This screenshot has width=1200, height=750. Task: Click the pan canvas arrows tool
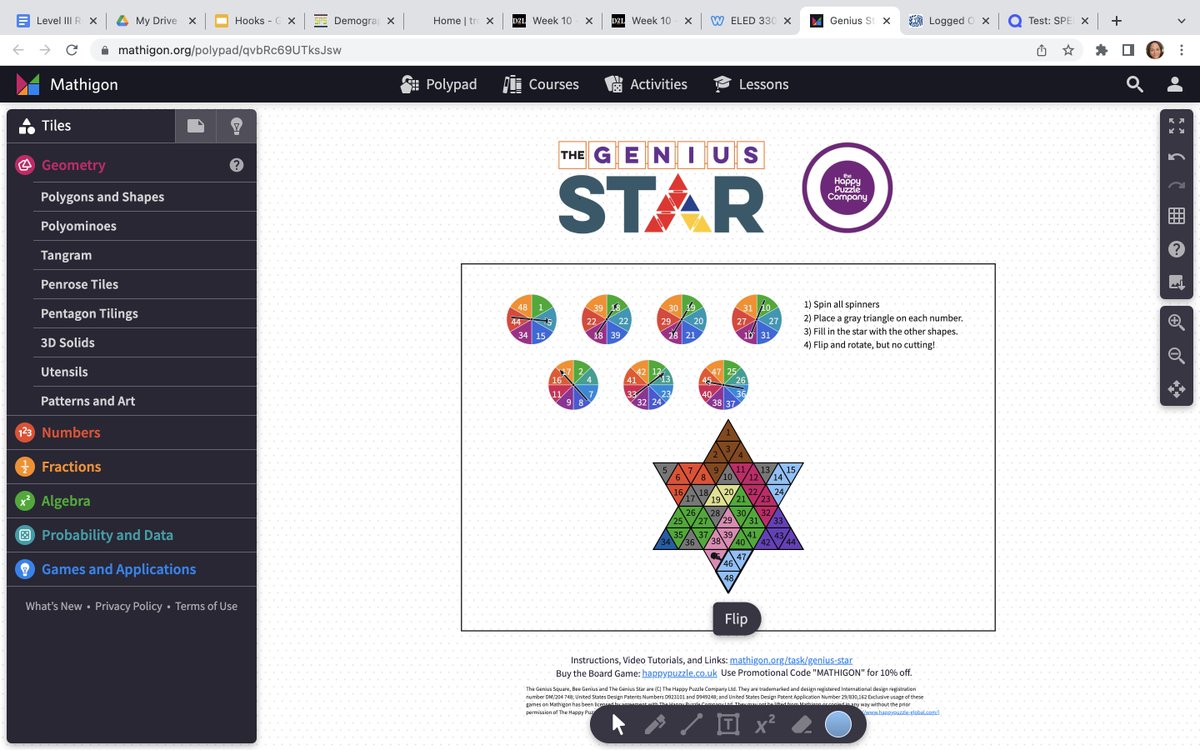pos(1176,389)
